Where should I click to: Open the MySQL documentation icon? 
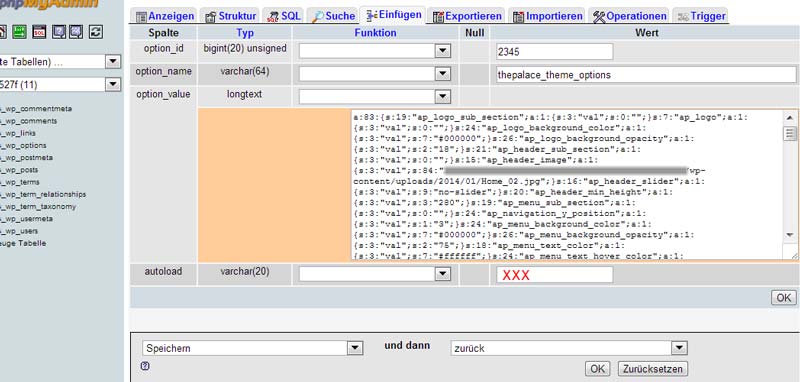[76, 32]
